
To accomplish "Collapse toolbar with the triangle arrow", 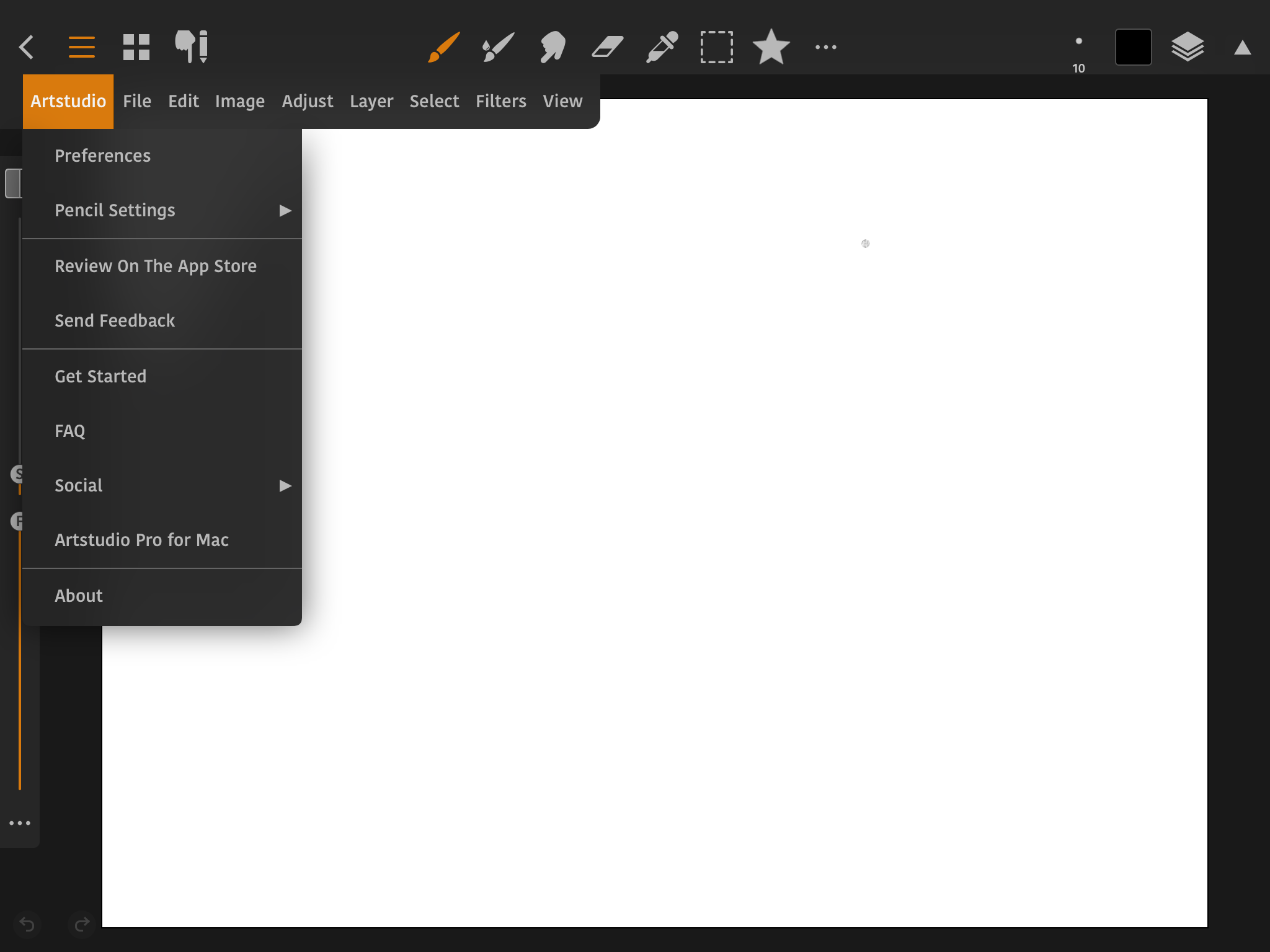I will coord(1242,48).
